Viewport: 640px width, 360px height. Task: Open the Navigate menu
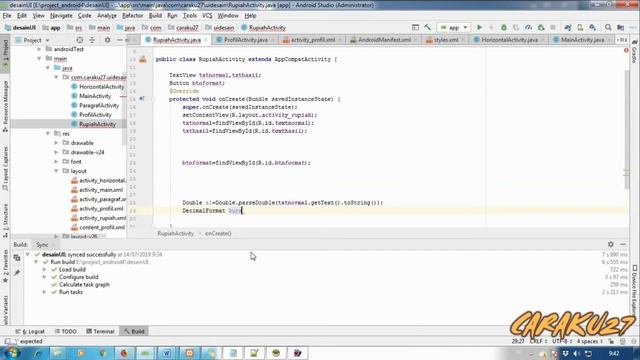61,16
